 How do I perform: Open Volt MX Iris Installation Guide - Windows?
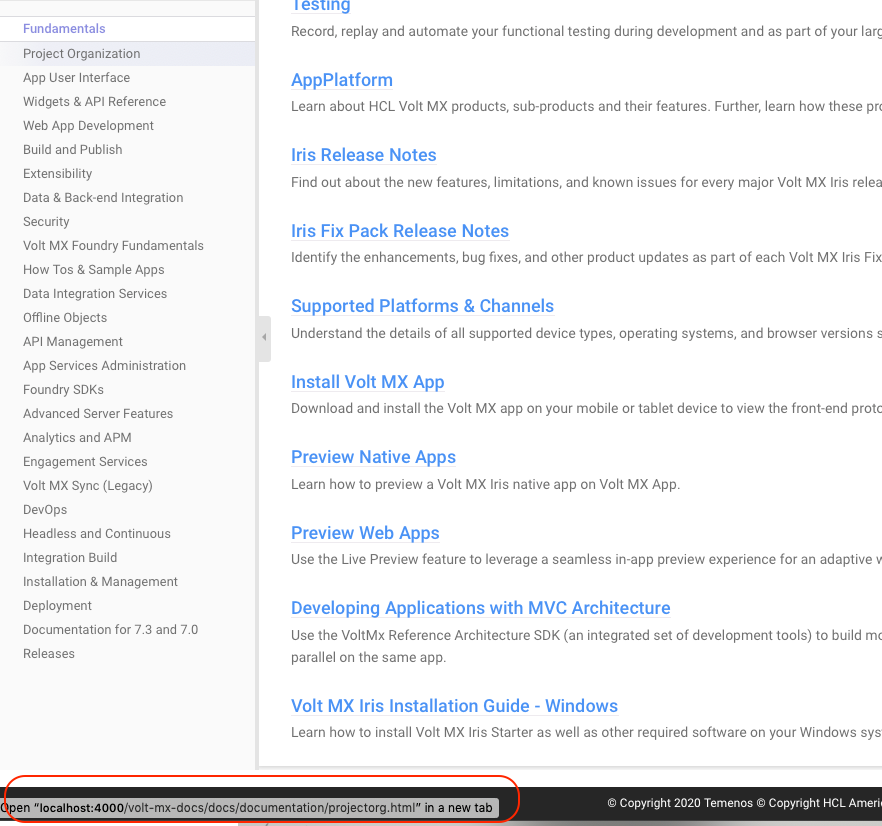point(454,706)
